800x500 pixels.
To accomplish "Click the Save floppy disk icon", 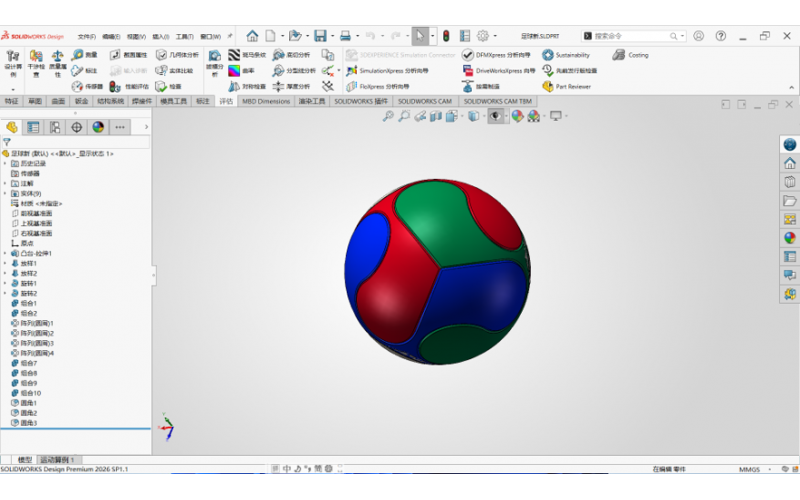I will (320, 36).
